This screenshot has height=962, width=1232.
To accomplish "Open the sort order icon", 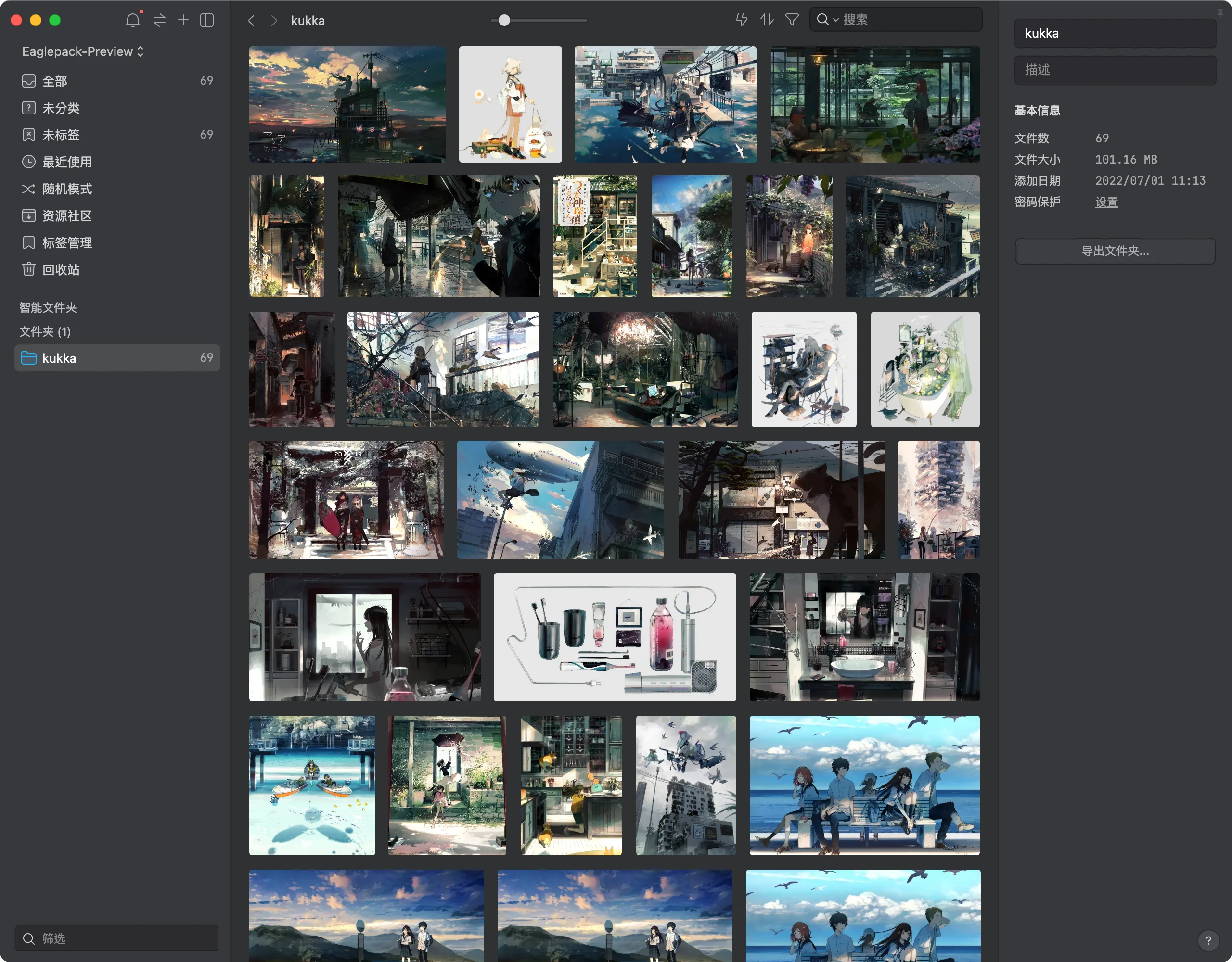I will [x=767, y=20].
